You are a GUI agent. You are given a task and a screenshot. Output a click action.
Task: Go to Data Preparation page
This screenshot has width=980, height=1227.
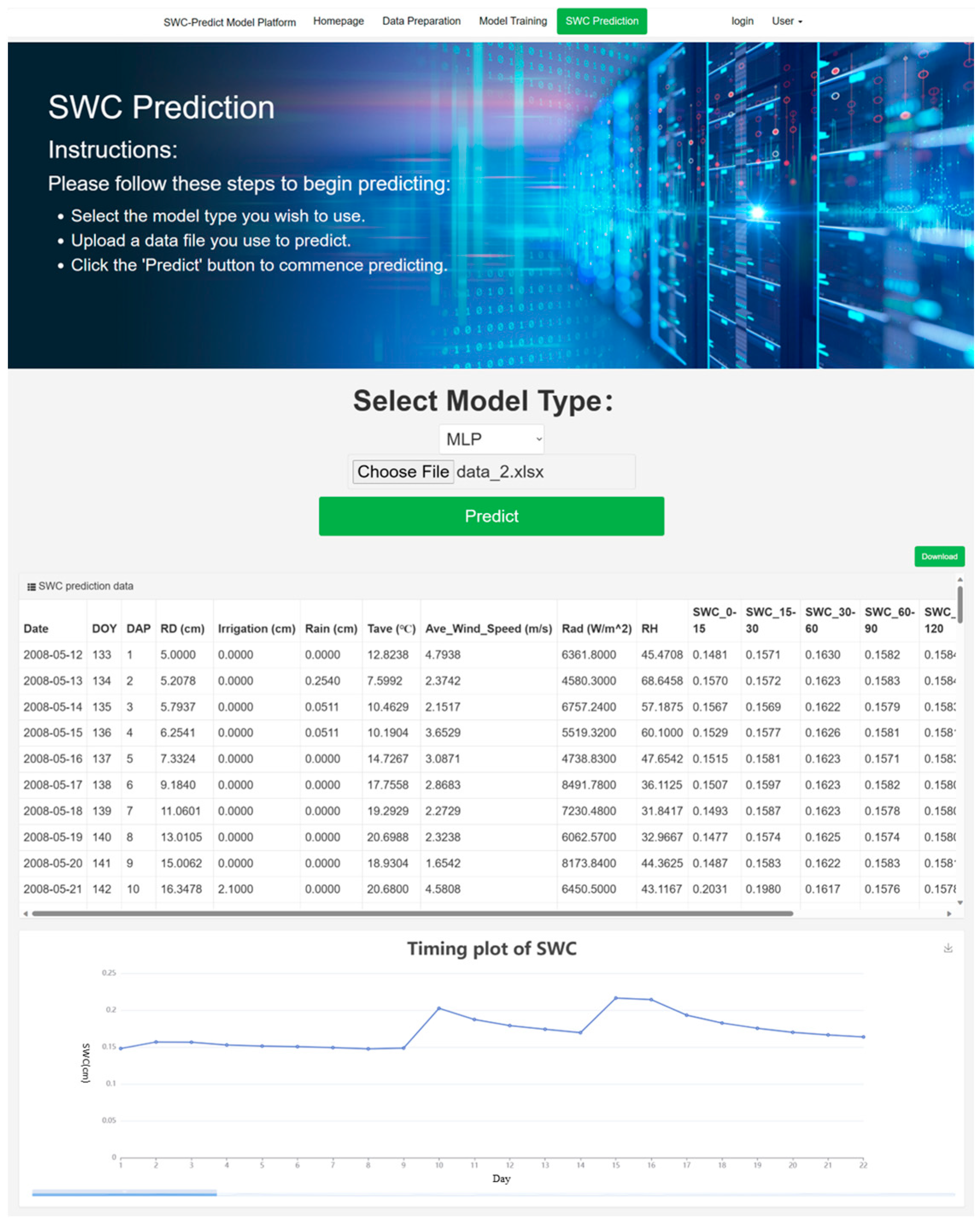coord(421,21)
